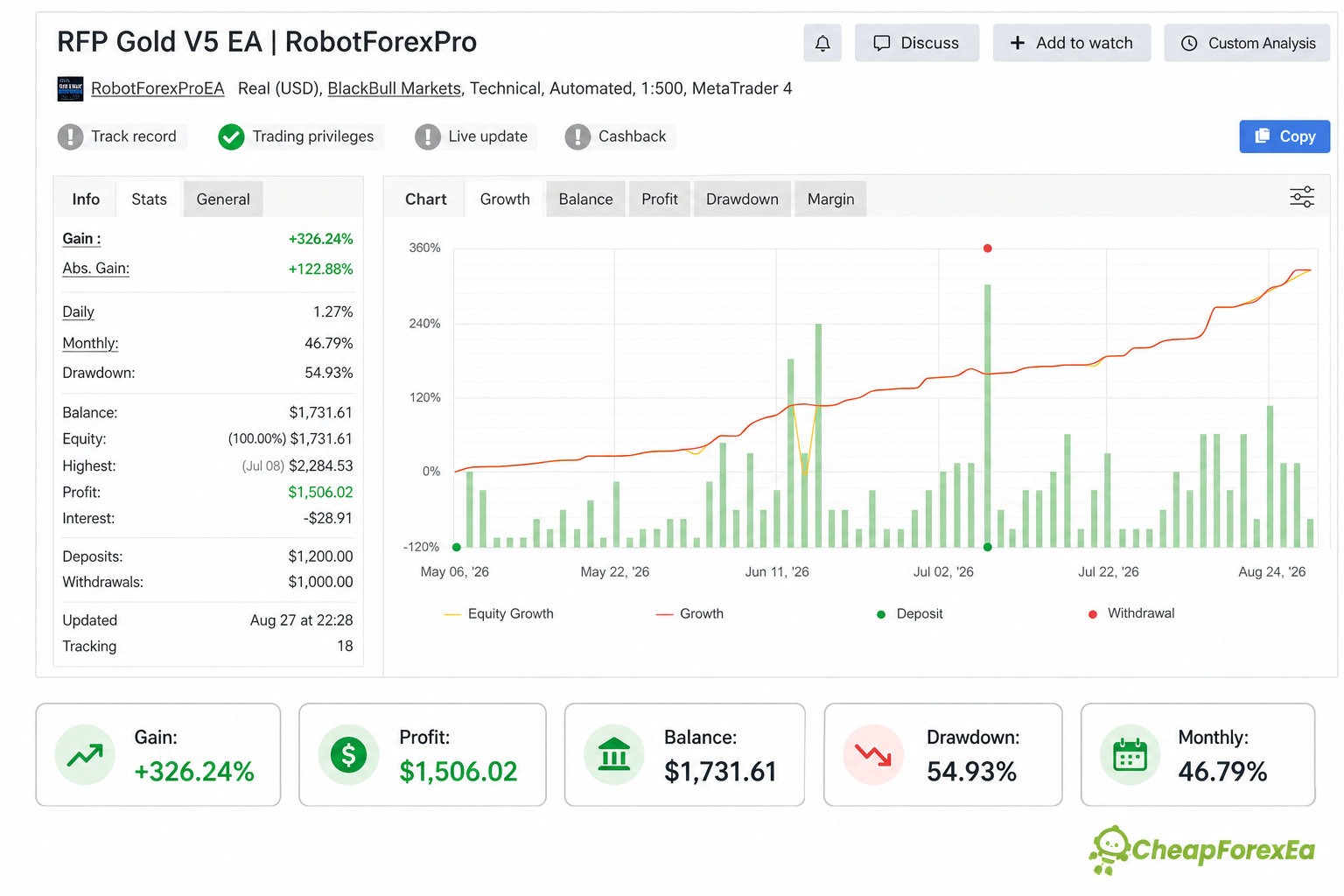Click the Chart panel heading
Viewport: 1344px width, 896px height.
point(426,199)
